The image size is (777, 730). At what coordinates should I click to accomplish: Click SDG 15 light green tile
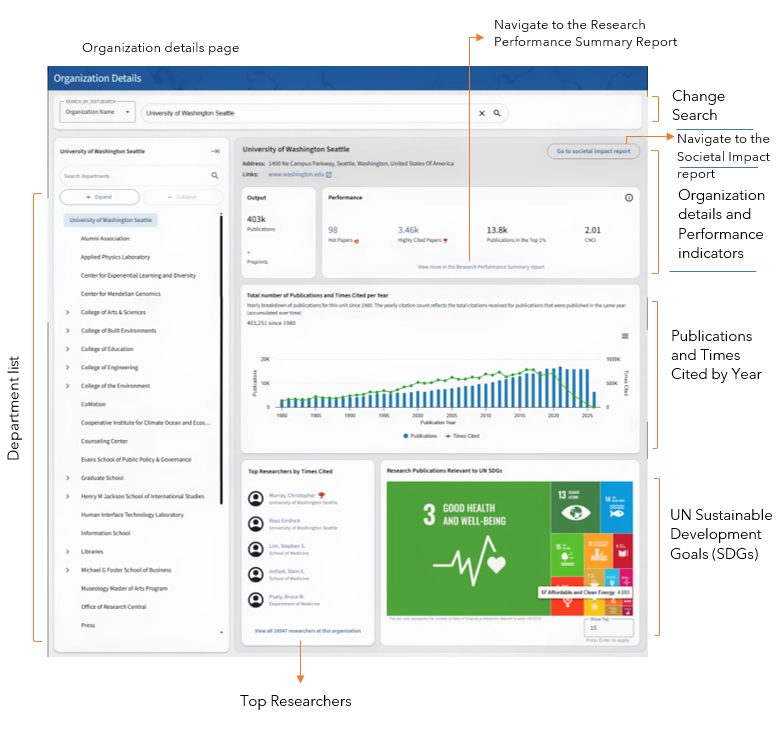pyautogui.click(x=567, y=555)
